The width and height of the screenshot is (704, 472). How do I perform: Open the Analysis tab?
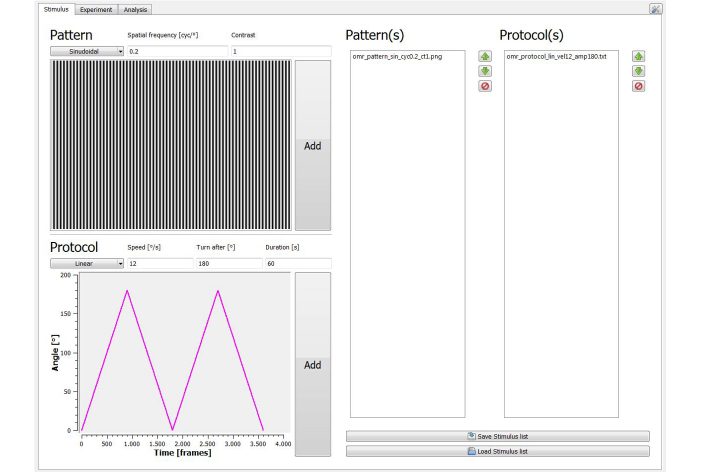point(135,9)
